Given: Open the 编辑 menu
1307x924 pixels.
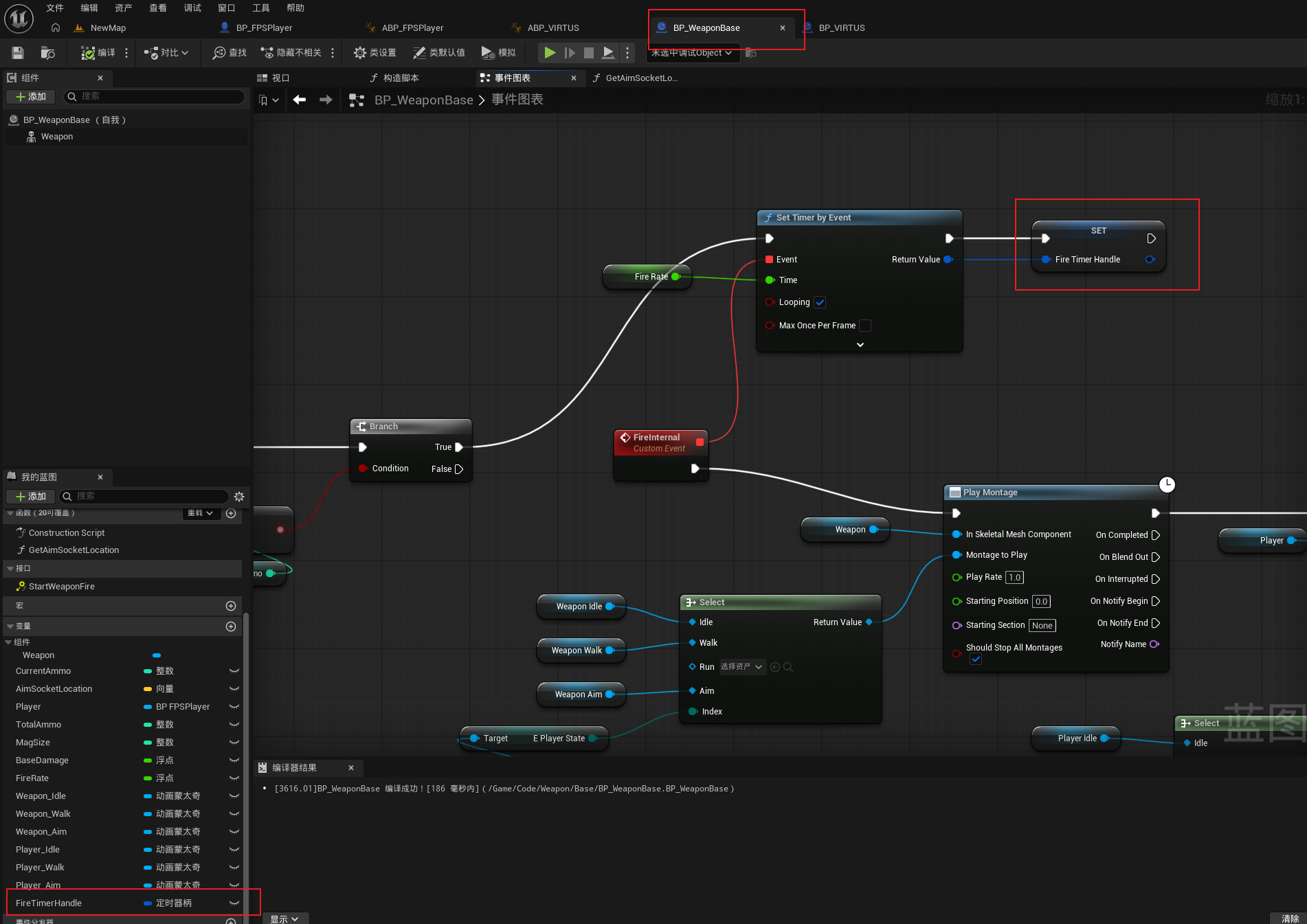Looking at the screenshot, I should click(x=89, y=8).
